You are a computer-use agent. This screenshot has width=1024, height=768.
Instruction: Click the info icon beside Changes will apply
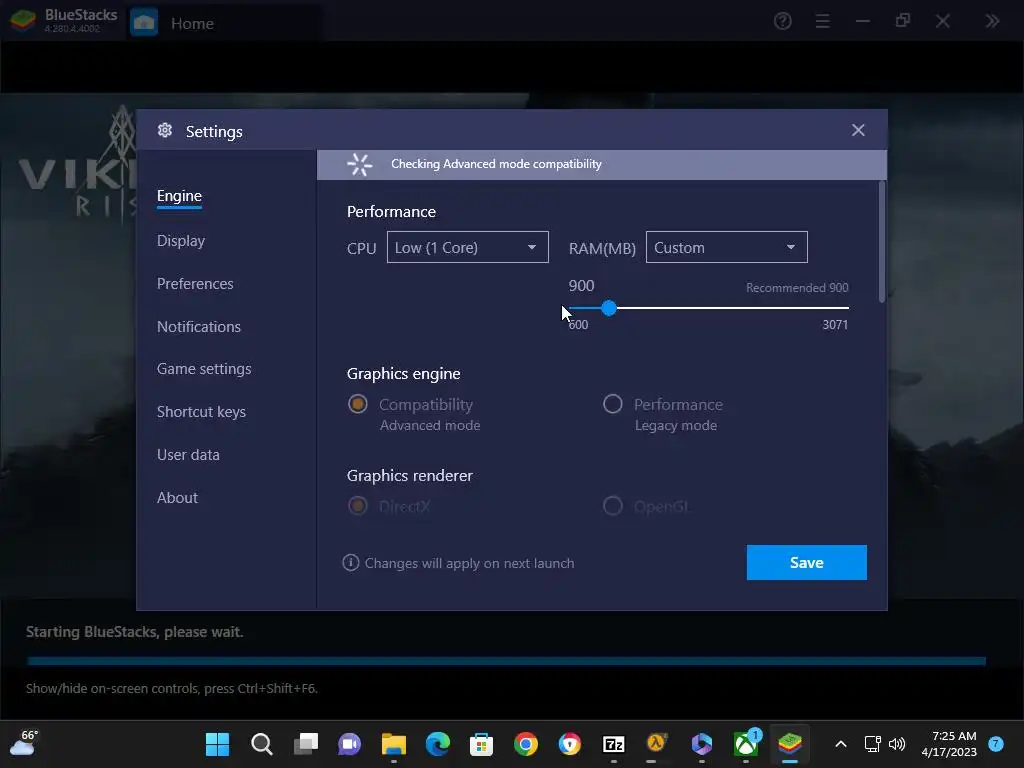pos(351,562)
